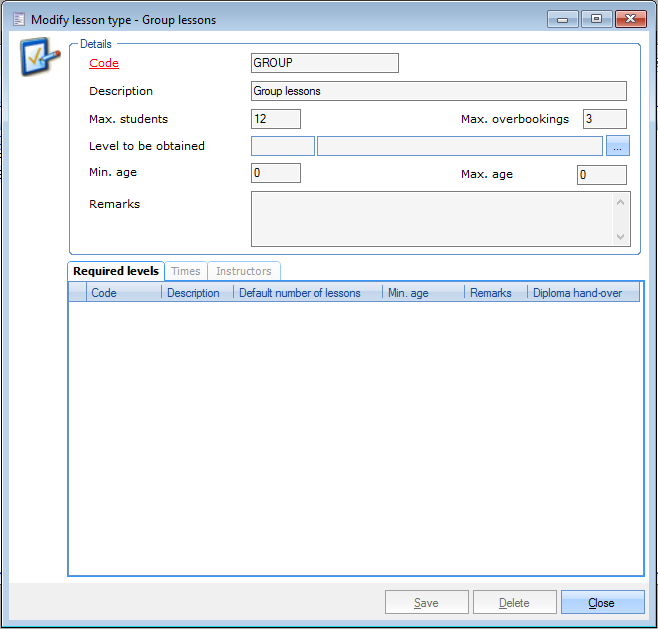The width and height of the screenshot is (658, 629).
Task: Focus the Min. age field
Action: 275,173
